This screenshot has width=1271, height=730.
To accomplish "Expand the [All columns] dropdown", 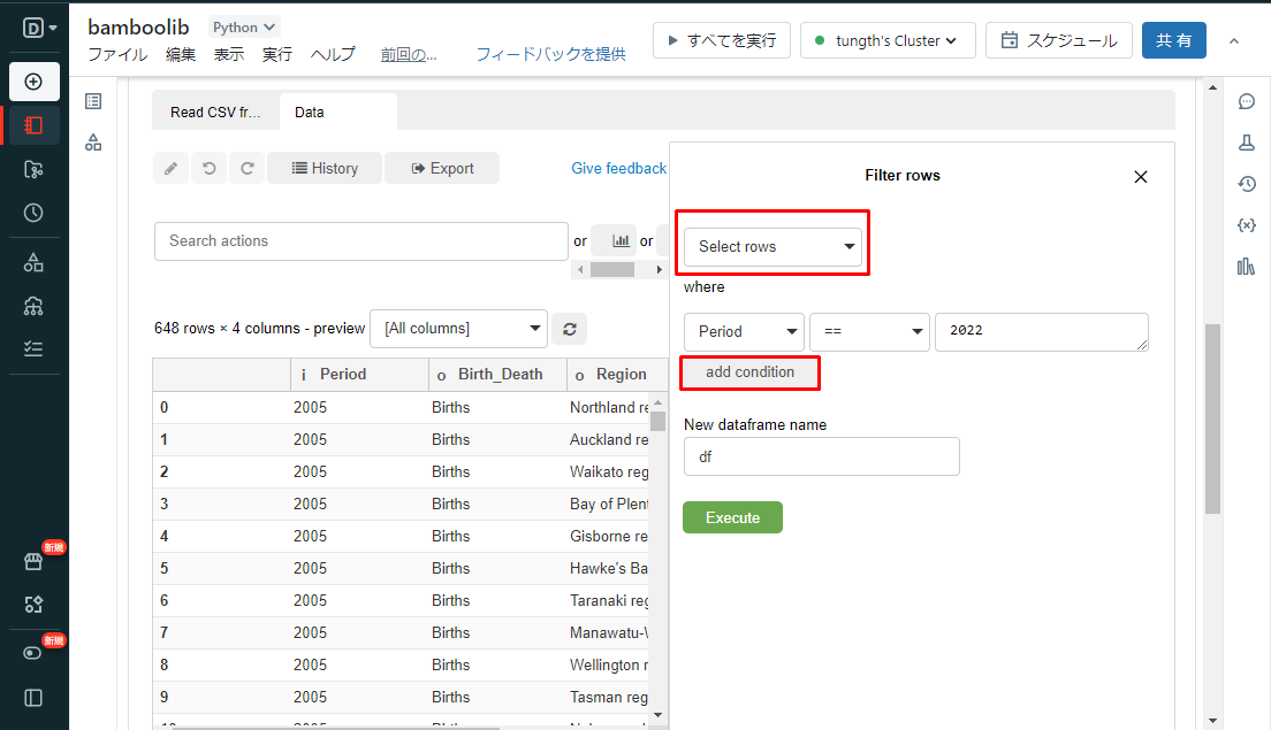I will 458,329.
